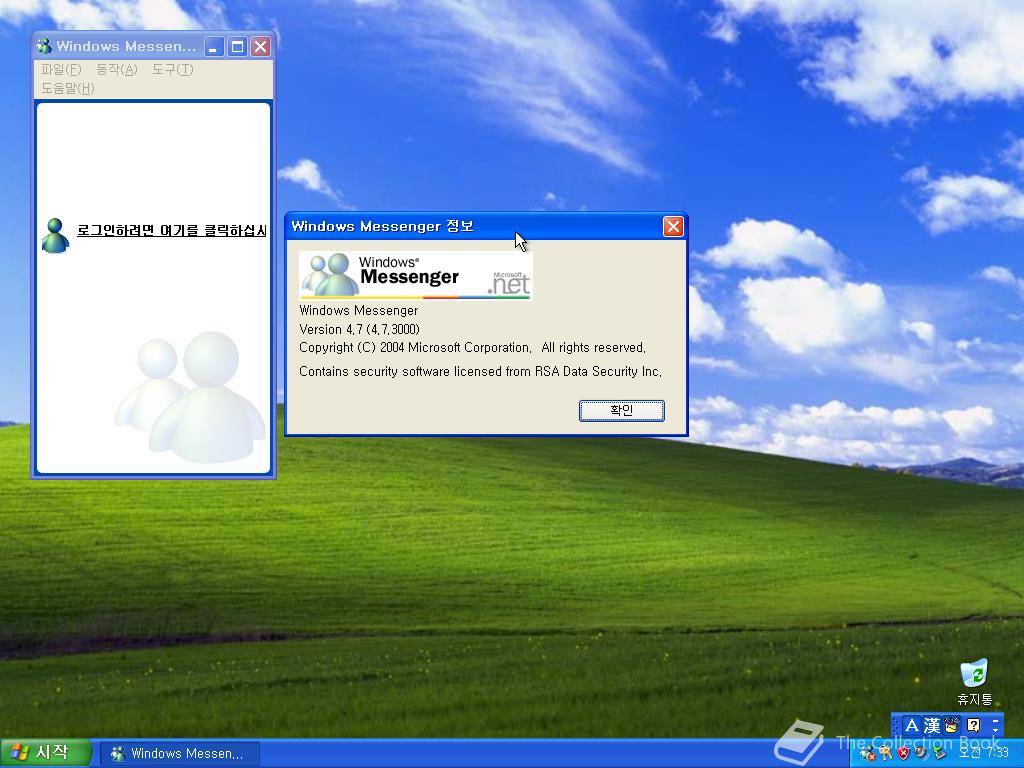This screenshot has height=768, width=1024.
Task: Select the Windows Messenger taskbar button
Action: [180, 754]
